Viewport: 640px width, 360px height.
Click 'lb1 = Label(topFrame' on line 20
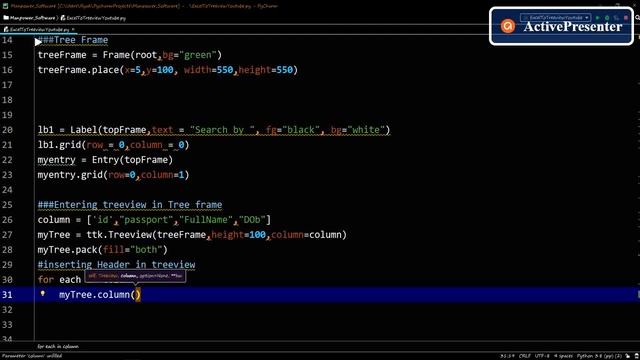tap(92, 130)
